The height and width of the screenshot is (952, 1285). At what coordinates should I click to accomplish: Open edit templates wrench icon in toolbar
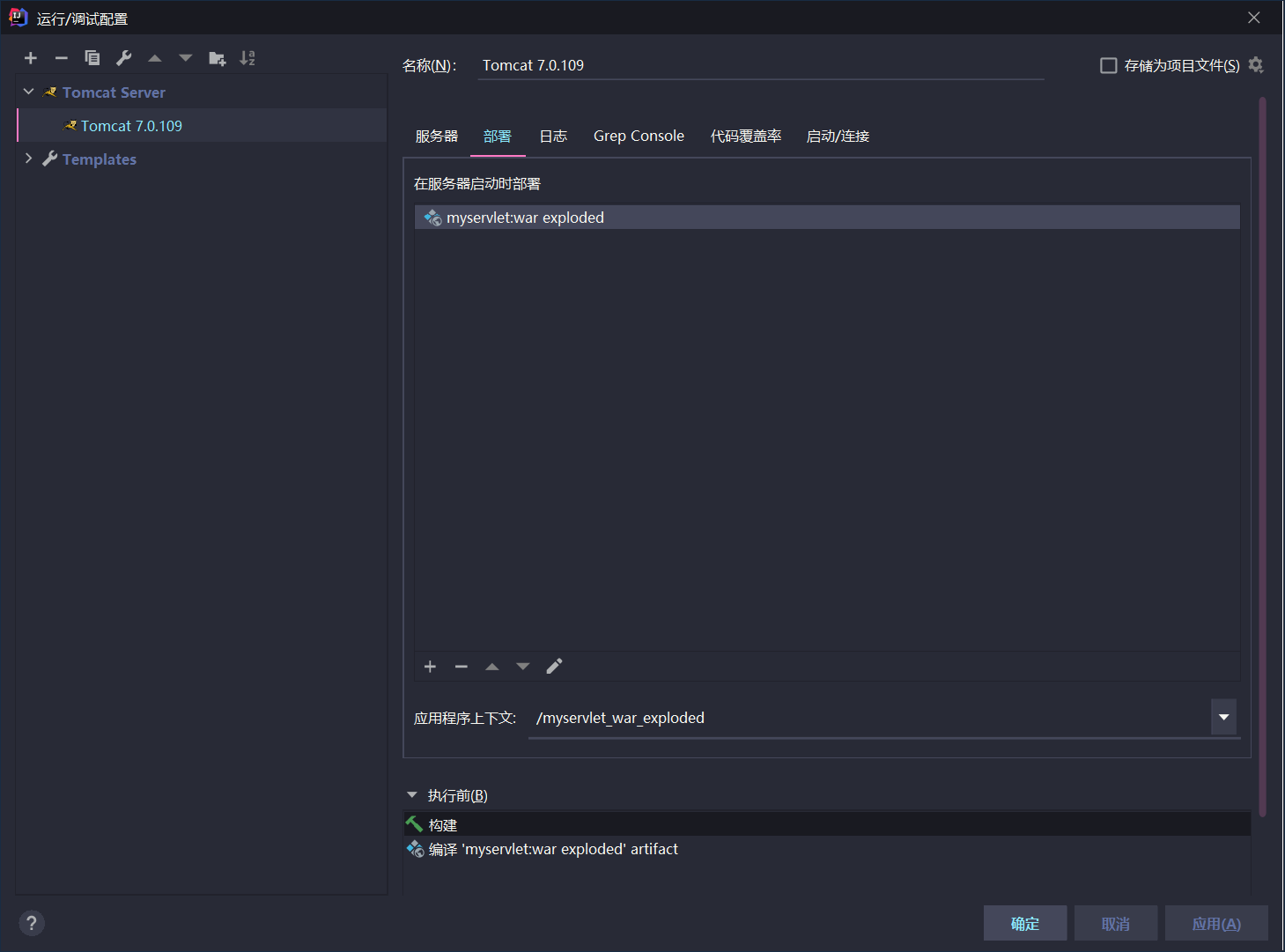coord(124,58)
